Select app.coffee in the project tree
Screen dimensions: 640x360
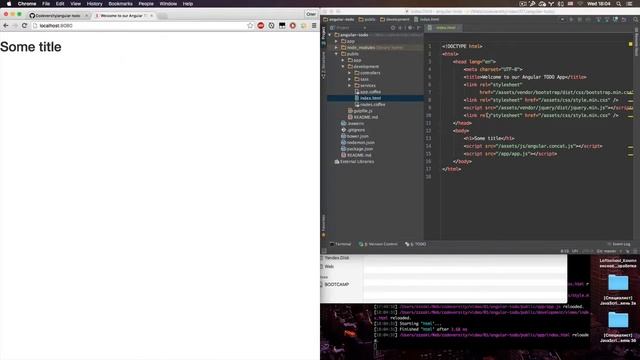coord(367,92)
